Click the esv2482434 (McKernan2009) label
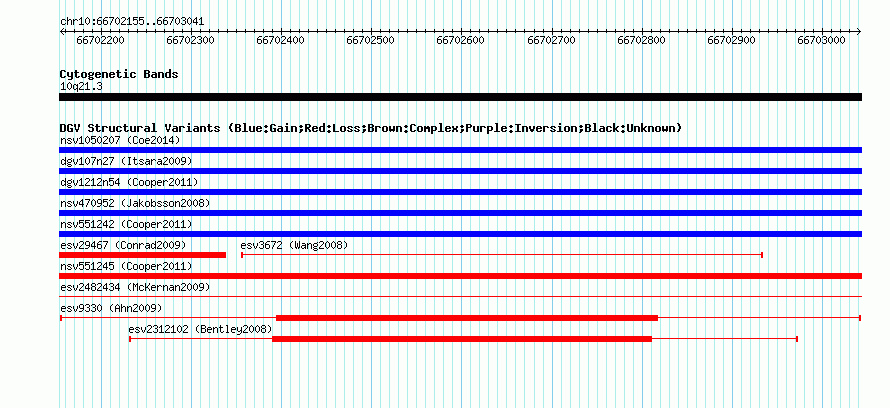Screen dimensions: 890x408 pos(135,287)
